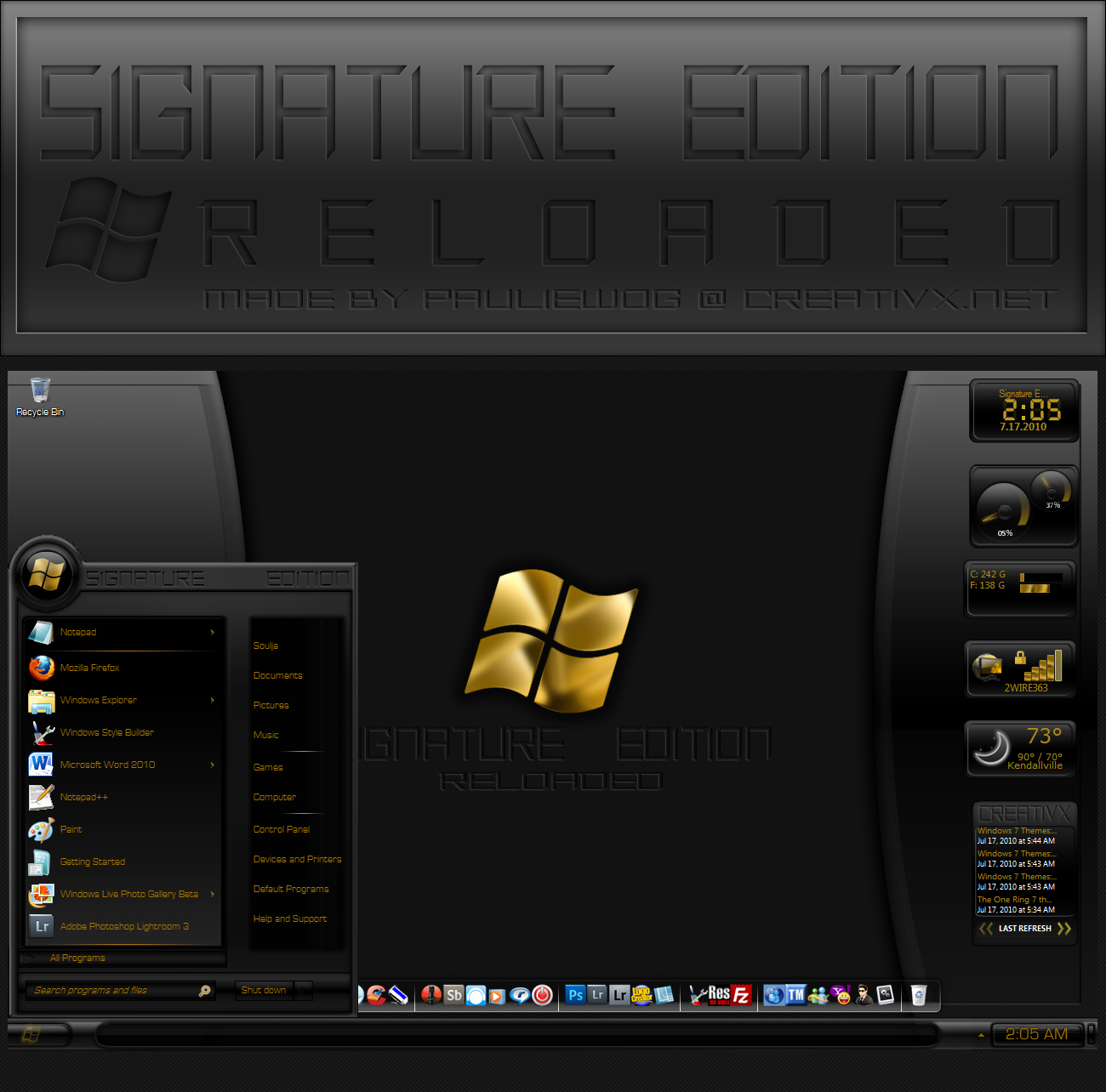Screen dimensions: 1106x1092
Task: Open Getting Started entry
Action: [123, 862]
